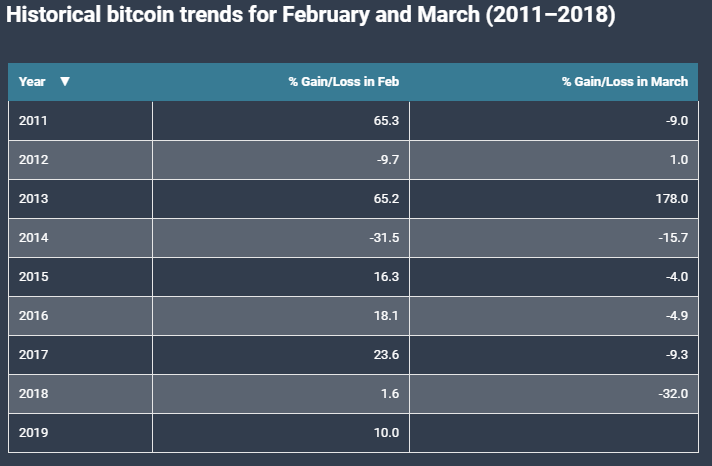Select the 2016 year cell
The image size is (712, 466).
(x=33, y=316)
